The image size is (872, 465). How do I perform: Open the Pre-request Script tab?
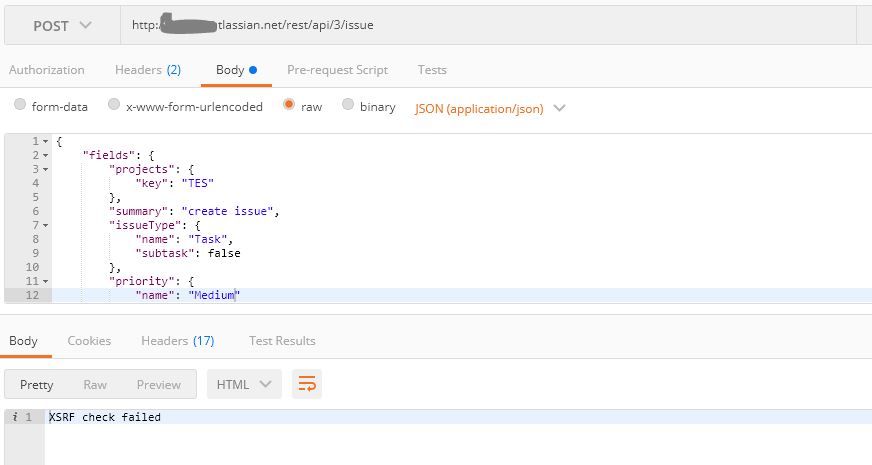coord(337,70)
